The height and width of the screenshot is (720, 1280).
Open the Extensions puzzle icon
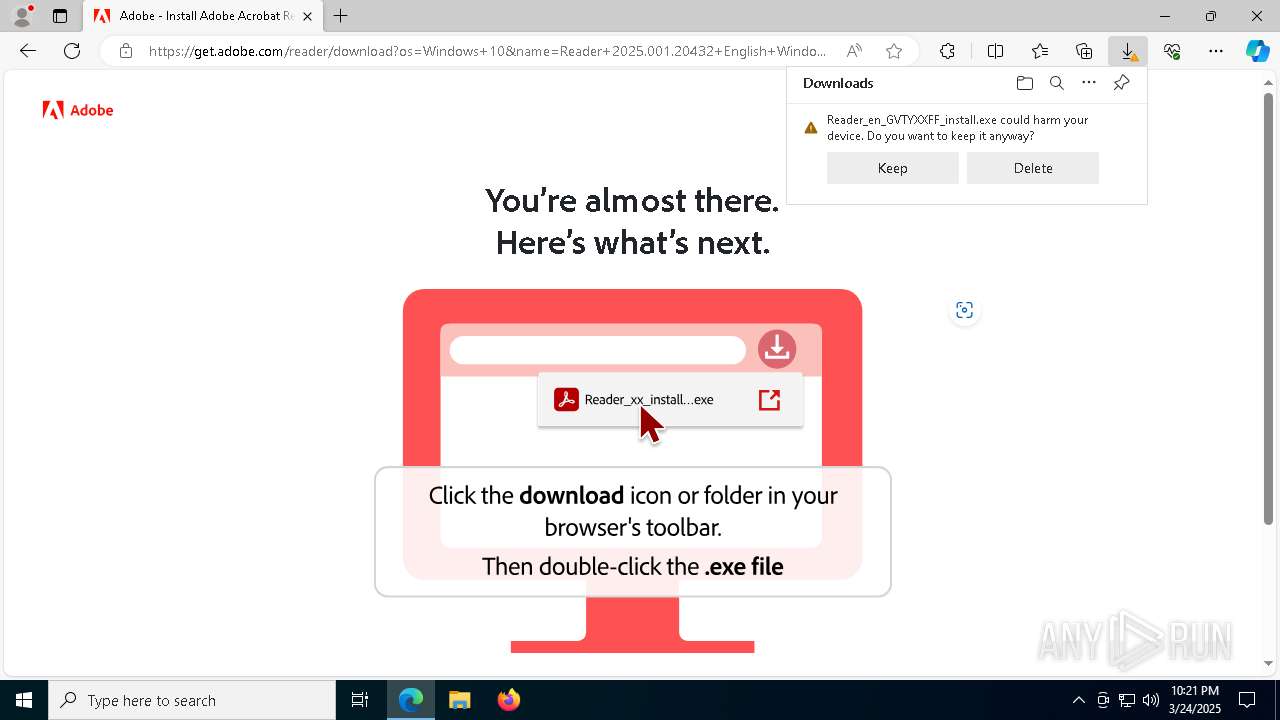coord(947,51)
